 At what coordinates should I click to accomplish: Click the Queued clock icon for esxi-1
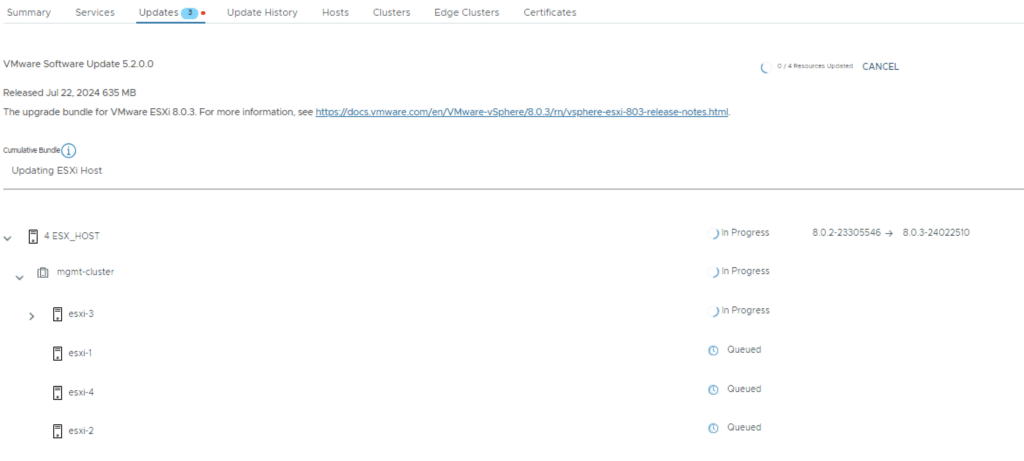[x=713, y=350]
